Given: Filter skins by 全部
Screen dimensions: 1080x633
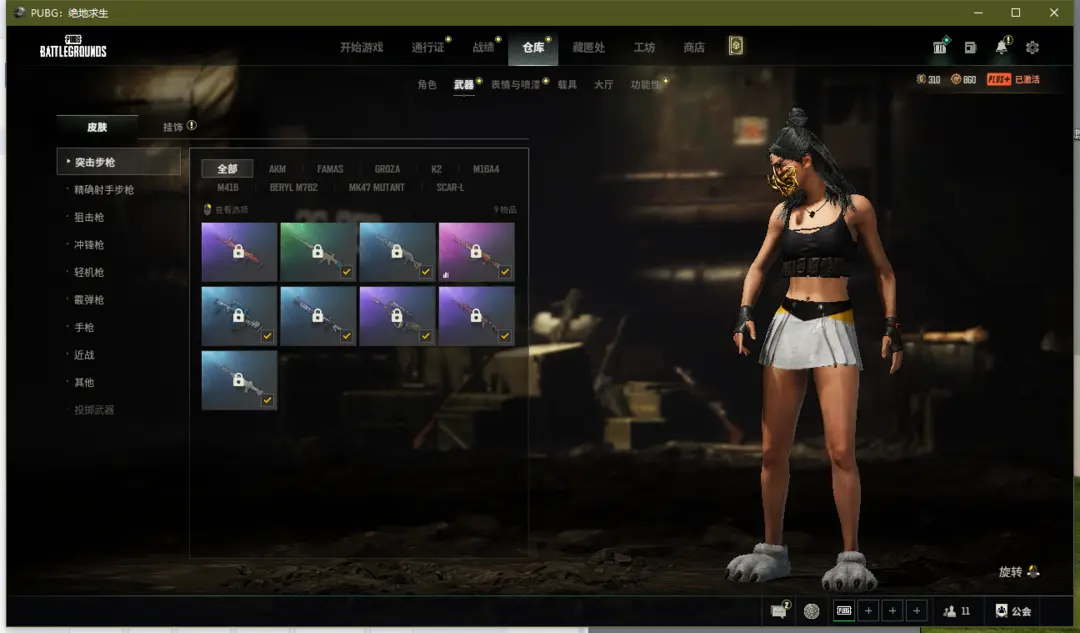Looking at the screenshot, I should click(227, 169).
